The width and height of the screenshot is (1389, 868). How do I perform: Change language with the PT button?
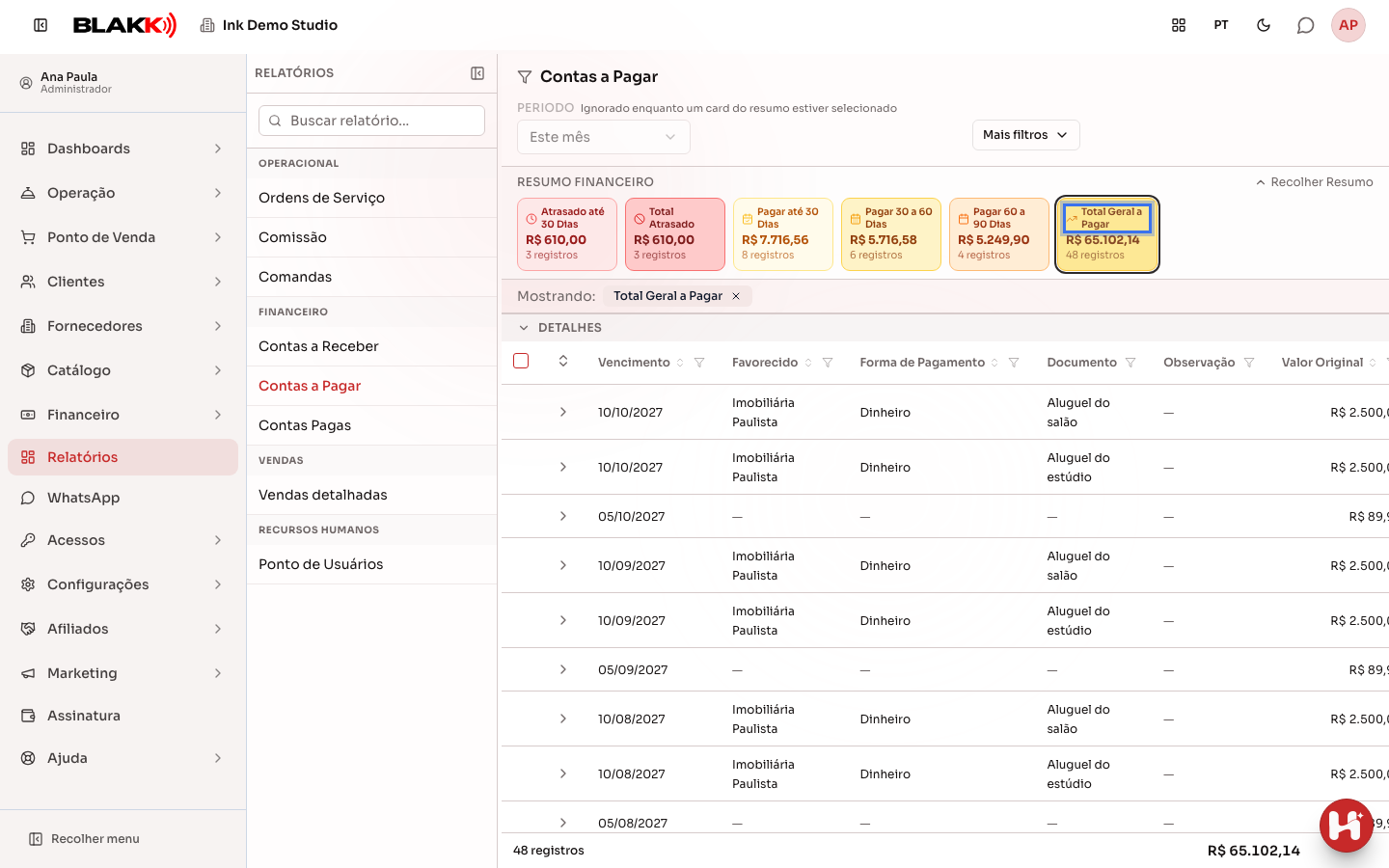point(1221,25)
